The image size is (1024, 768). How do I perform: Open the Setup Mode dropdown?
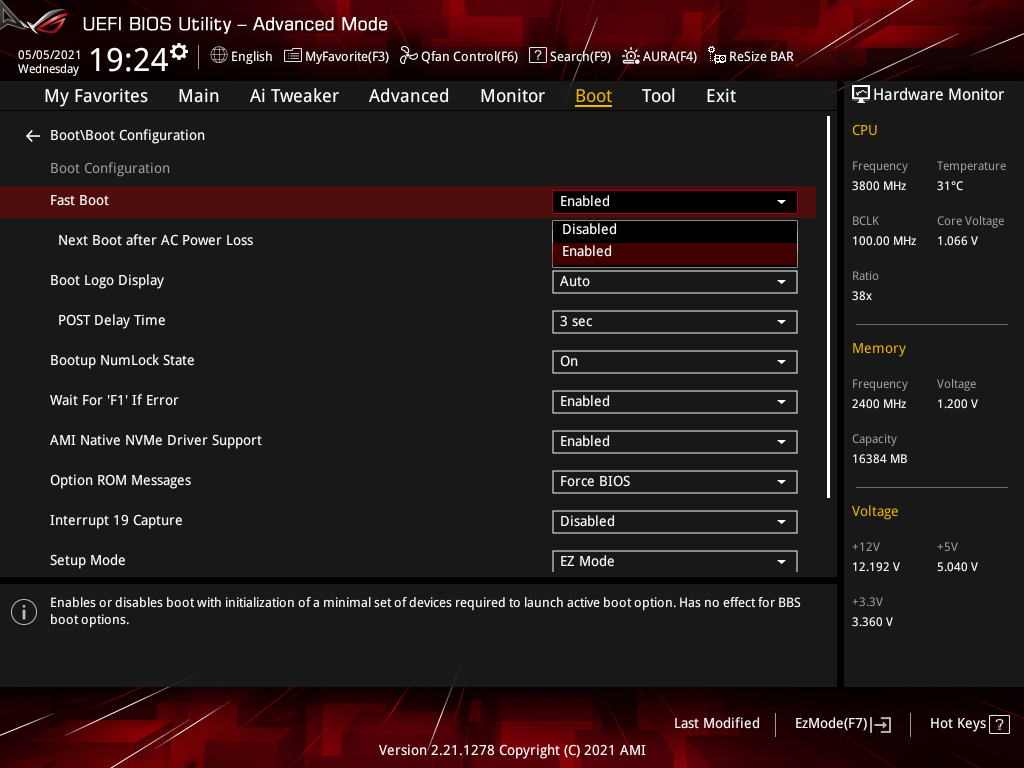click(x=675, y=561)
